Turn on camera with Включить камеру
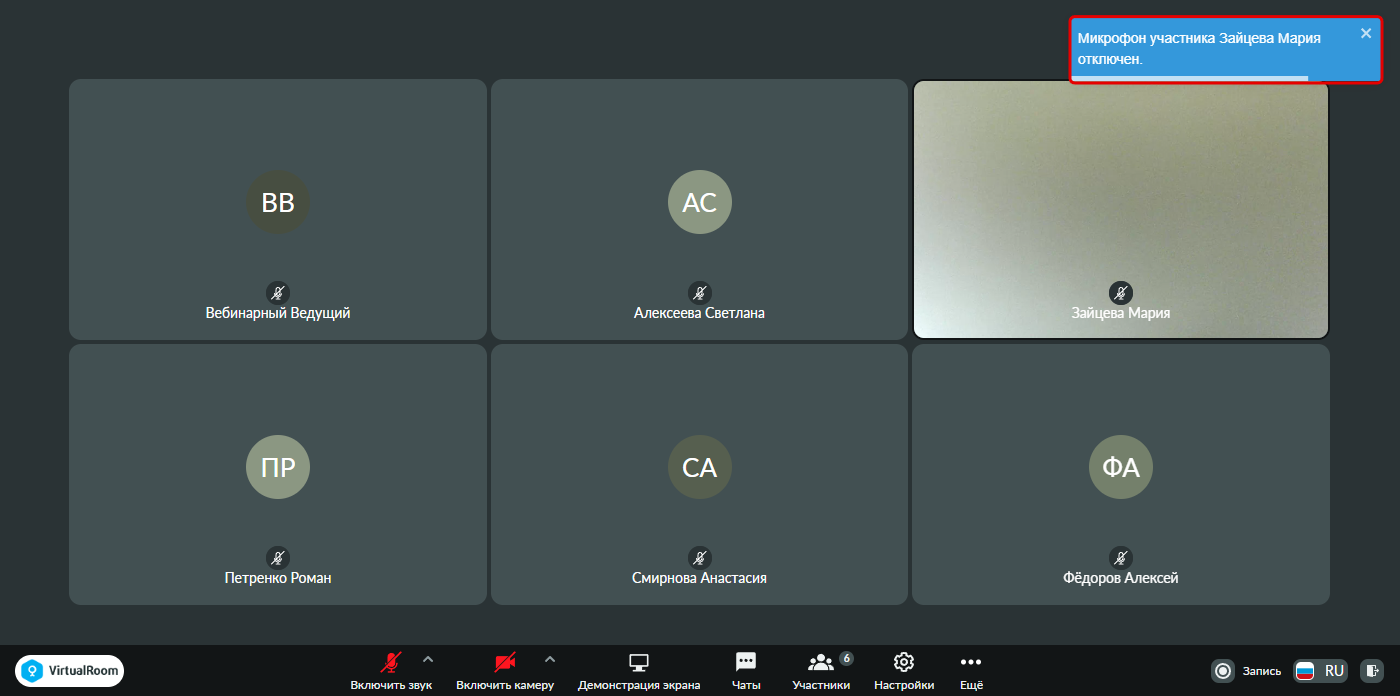 [x=505, y=670]
